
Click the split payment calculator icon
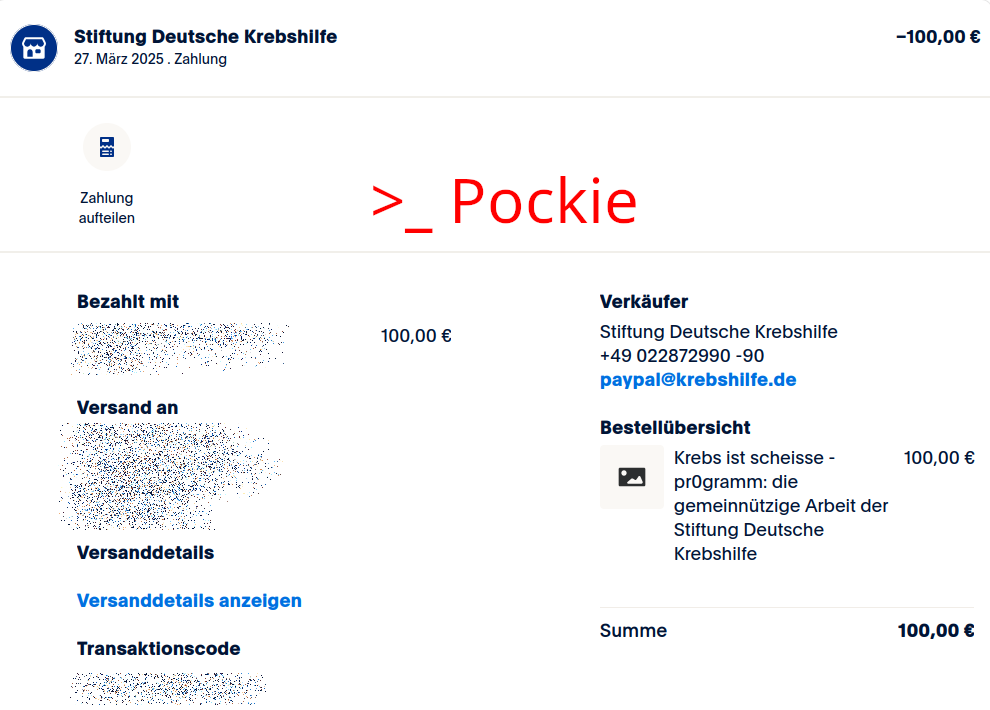pos(107,148)
